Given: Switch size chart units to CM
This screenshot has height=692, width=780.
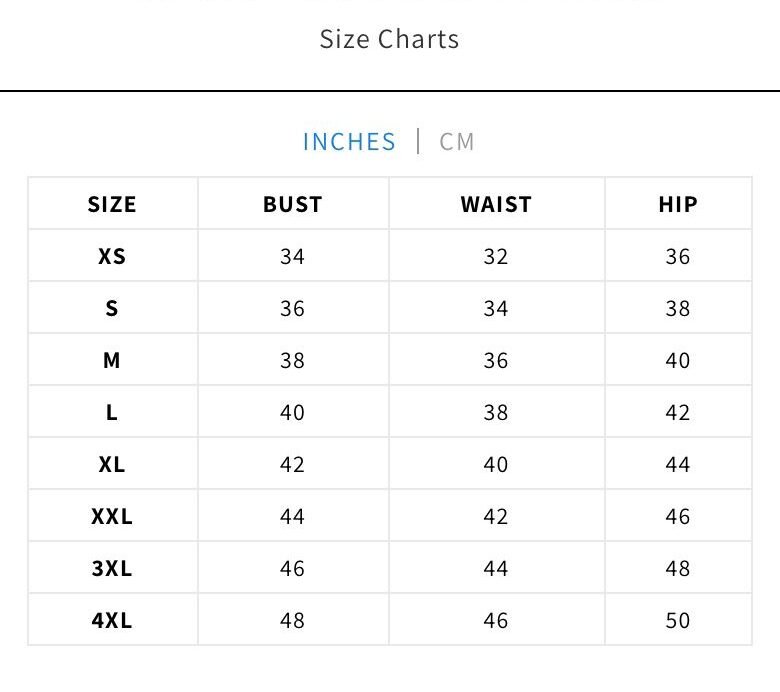Looking at the screenshot, I should coord(457,142).
